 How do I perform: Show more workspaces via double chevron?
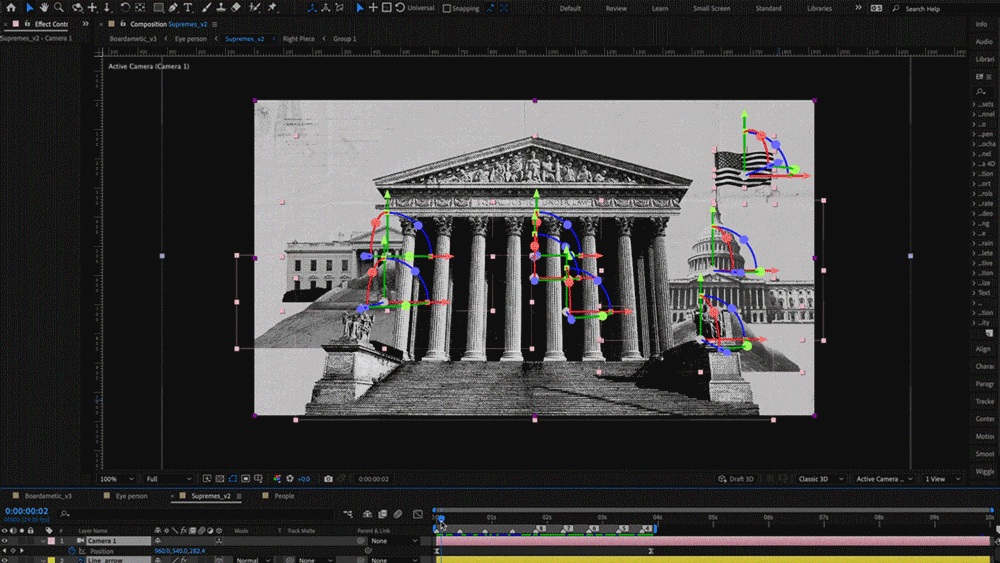pos(858,8)
